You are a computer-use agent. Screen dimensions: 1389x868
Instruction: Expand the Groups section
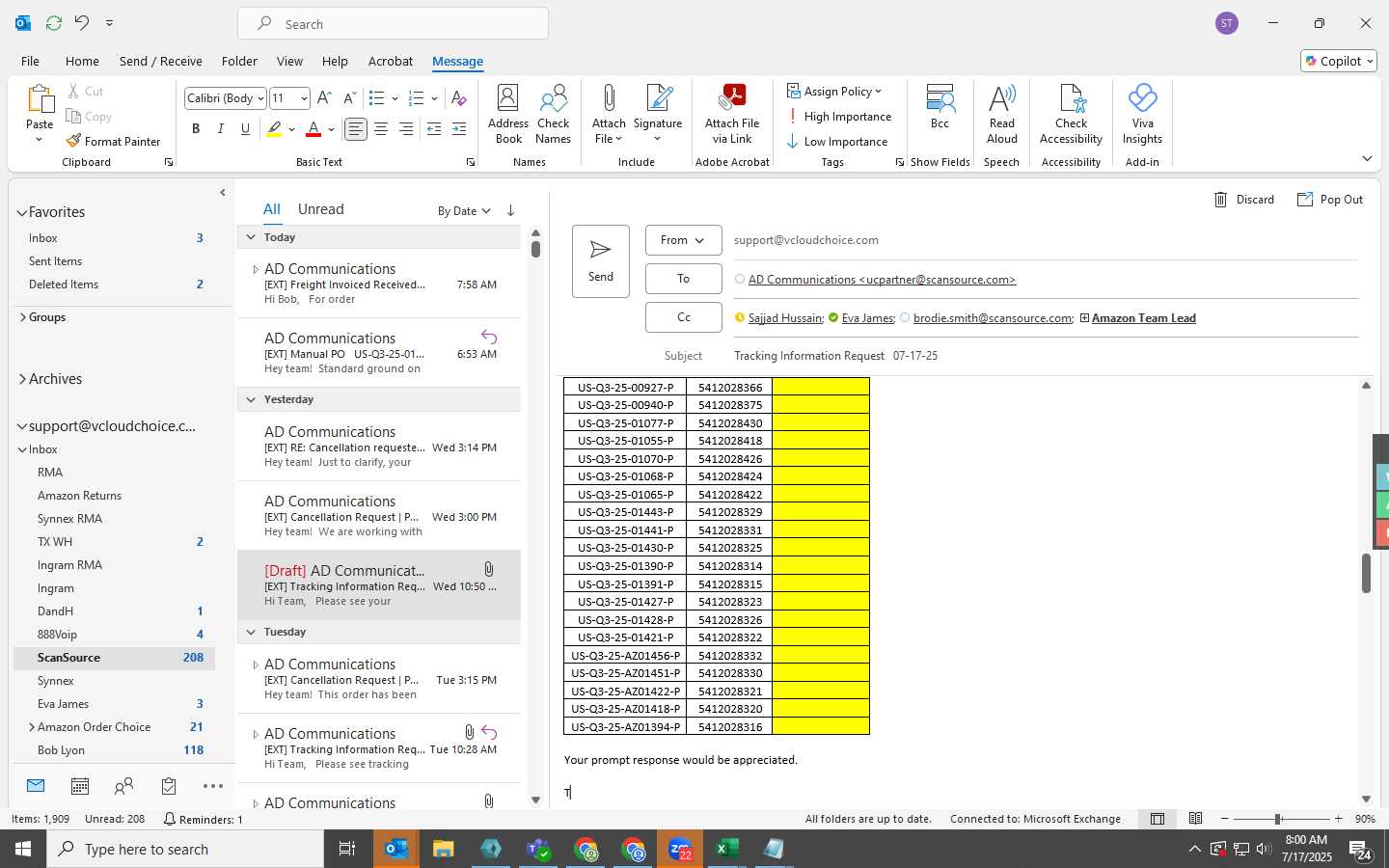22,317
